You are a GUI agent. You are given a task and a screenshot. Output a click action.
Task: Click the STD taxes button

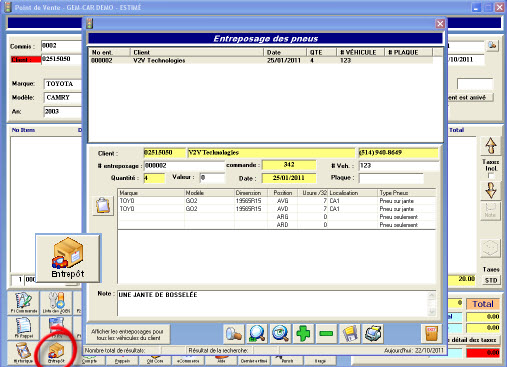click(x=491, y=280)
